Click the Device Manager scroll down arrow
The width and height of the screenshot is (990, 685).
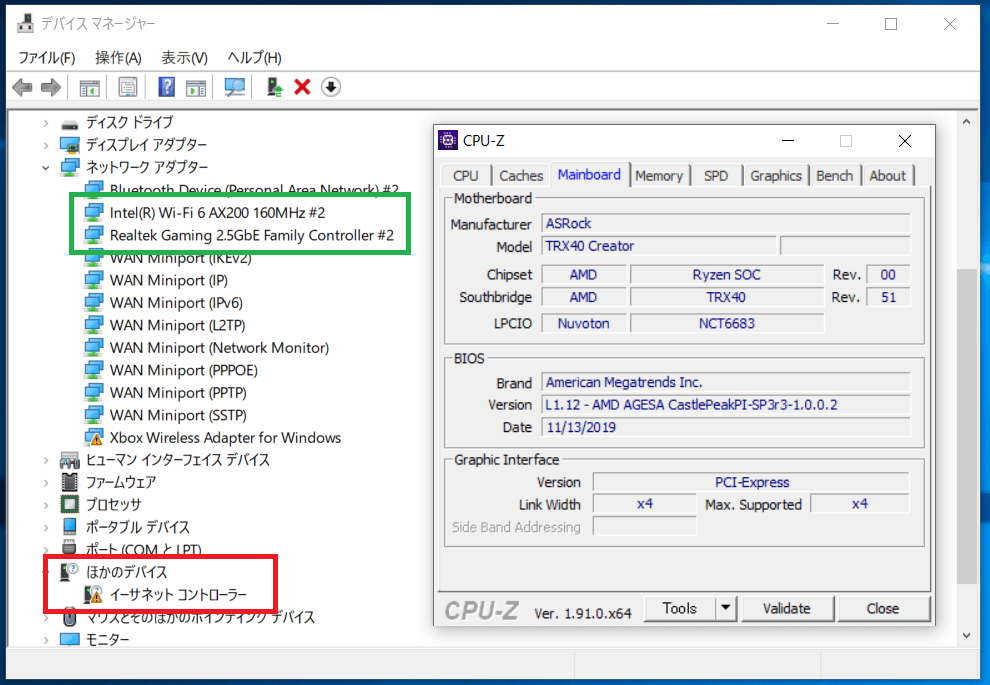(x=967, y=635)
